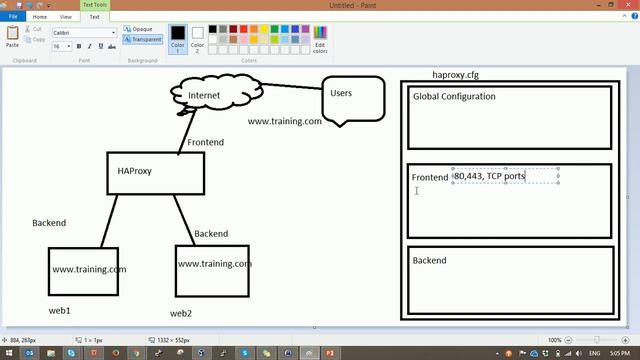Open the Edit colors dialog
The image size is (640, 360).
(x=320, y=39)
